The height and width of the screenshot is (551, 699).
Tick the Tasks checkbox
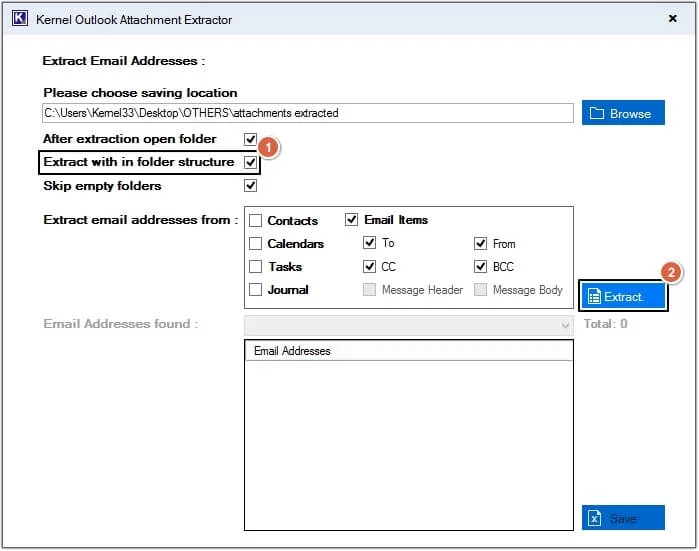(255, 267)
